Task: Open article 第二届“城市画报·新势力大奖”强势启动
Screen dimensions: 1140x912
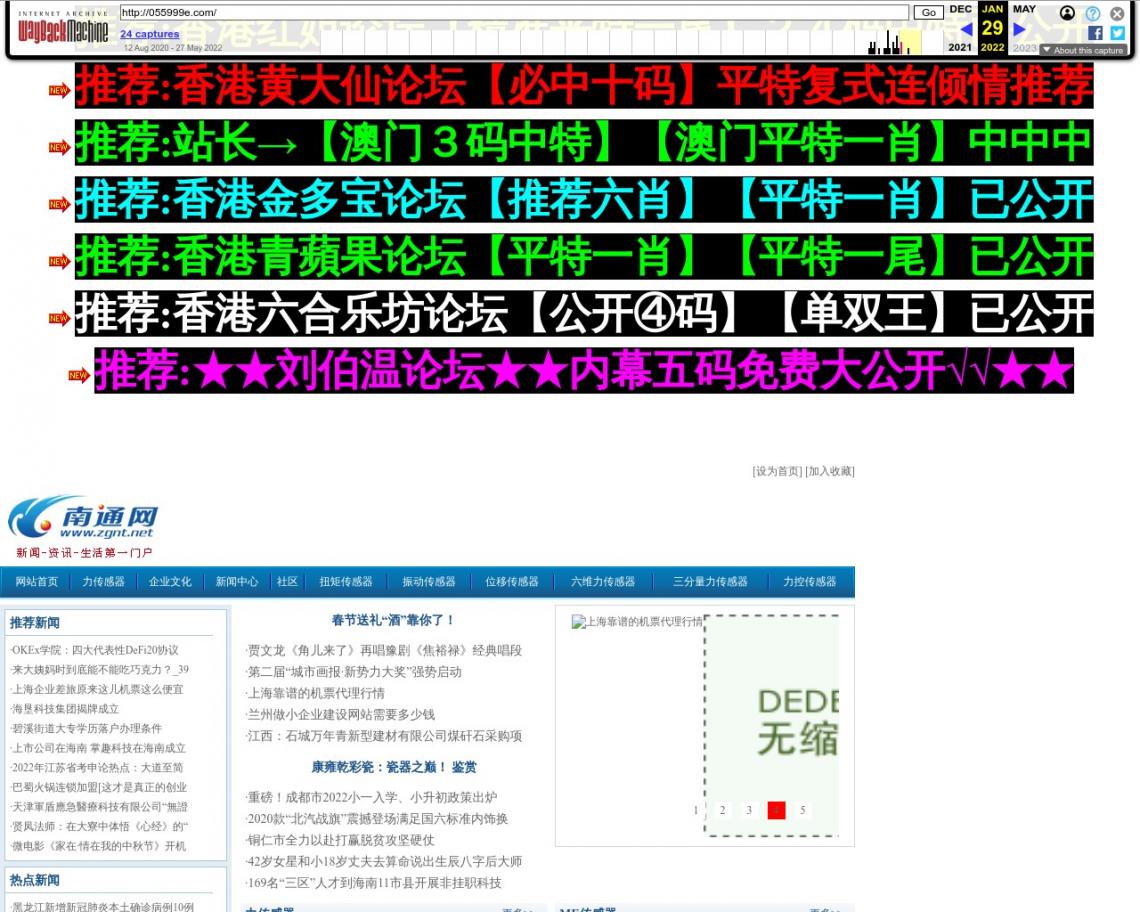Action: point(354,672)
